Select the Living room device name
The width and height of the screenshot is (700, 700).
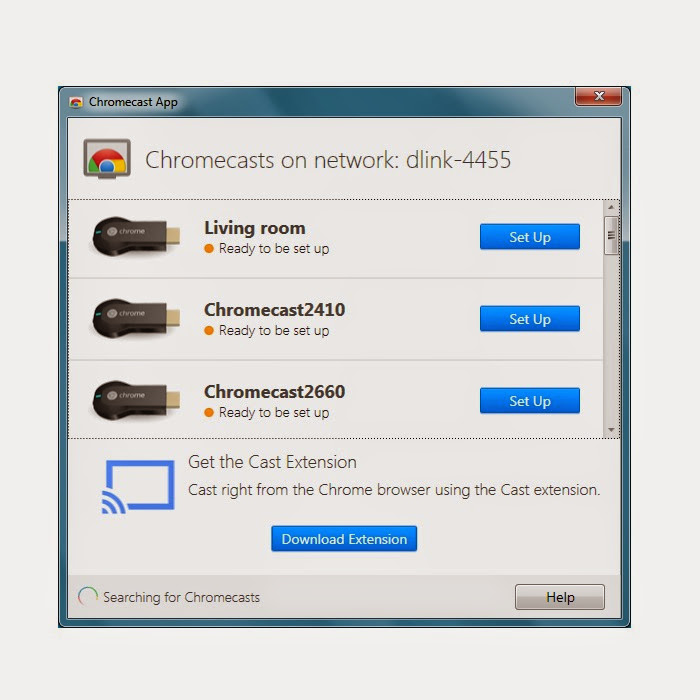255,228
